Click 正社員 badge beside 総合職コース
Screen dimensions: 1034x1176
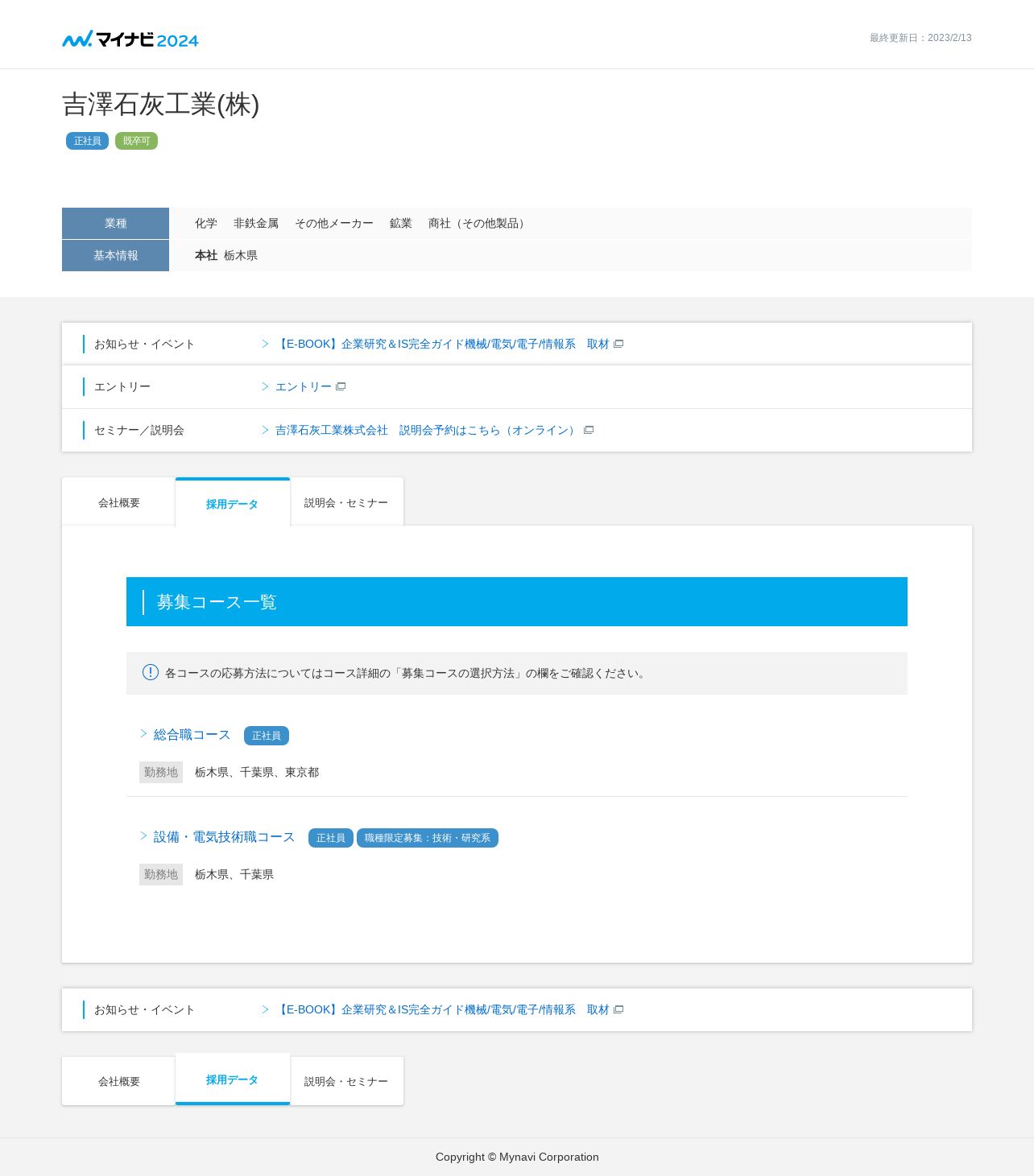(267, 736)
